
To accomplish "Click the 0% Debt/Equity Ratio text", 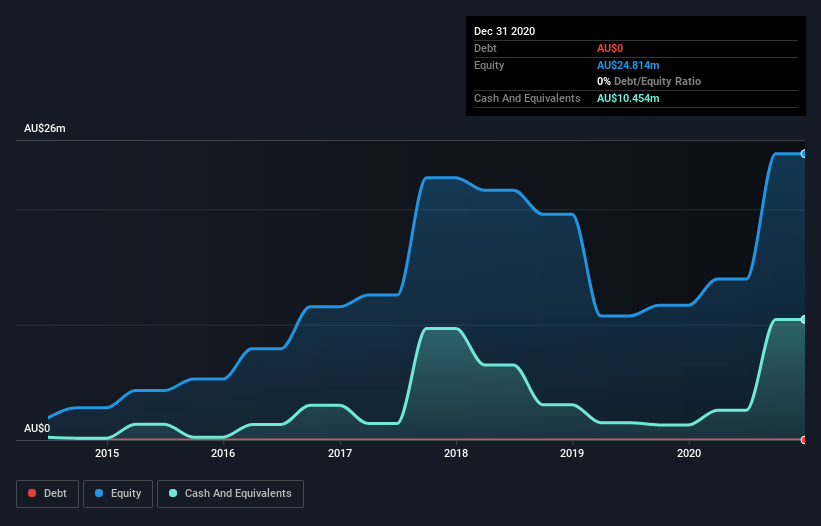I will (649, 81).
